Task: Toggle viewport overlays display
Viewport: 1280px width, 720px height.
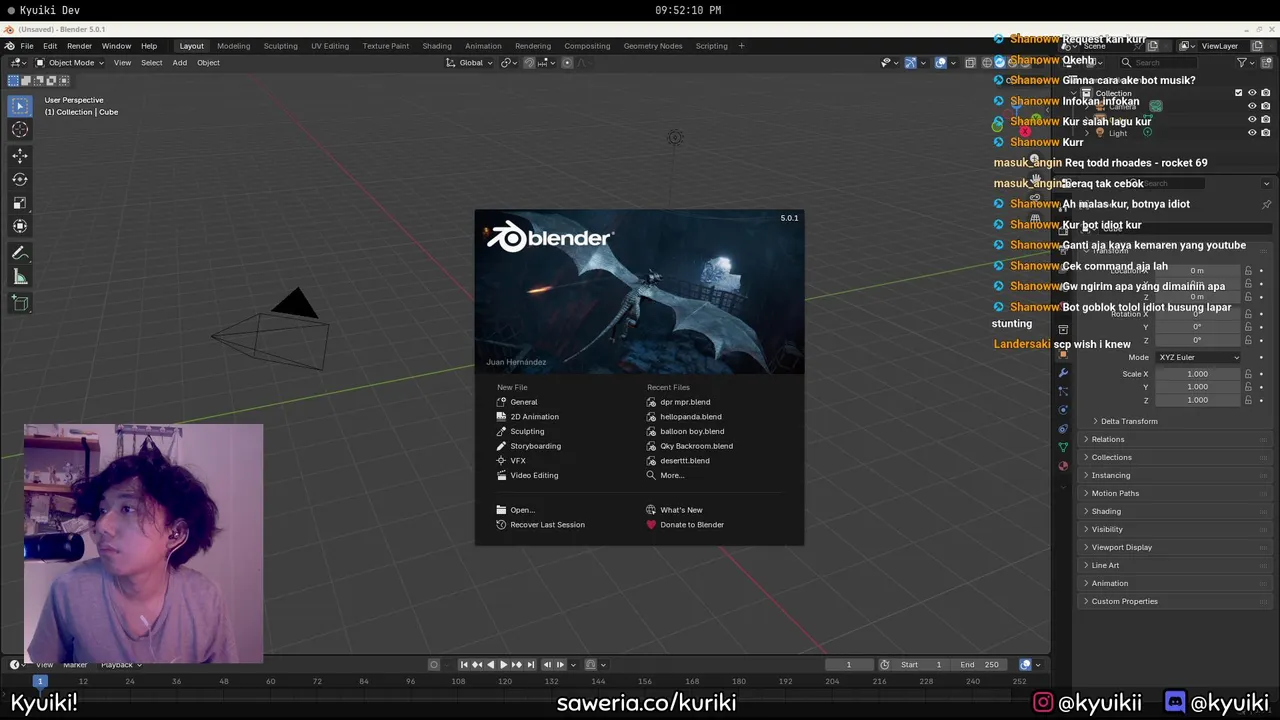Action: [x=941, y=62]
